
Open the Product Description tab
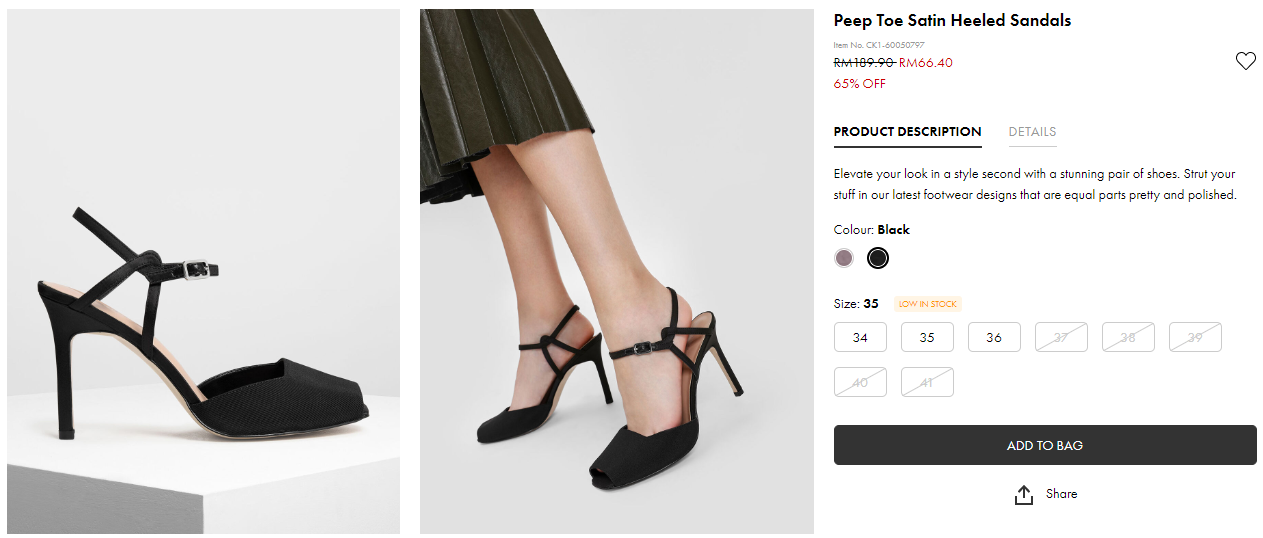tap(907, 132)
